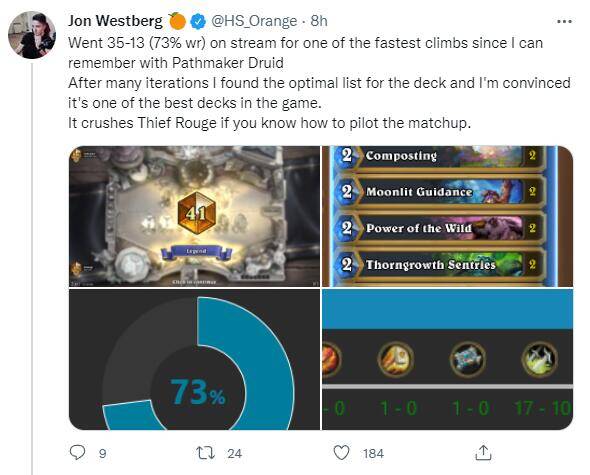Open the three-dot more options menu
This screenshot has height=475, width=590.
tap(564, 21)
